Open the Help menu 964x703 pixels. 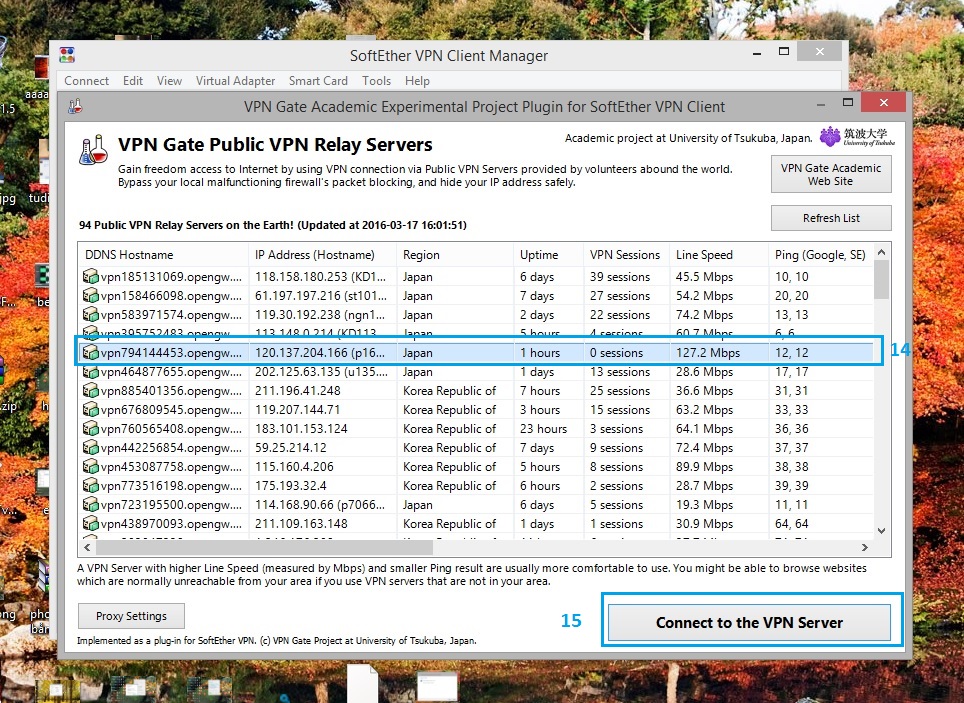click(417, 81)
